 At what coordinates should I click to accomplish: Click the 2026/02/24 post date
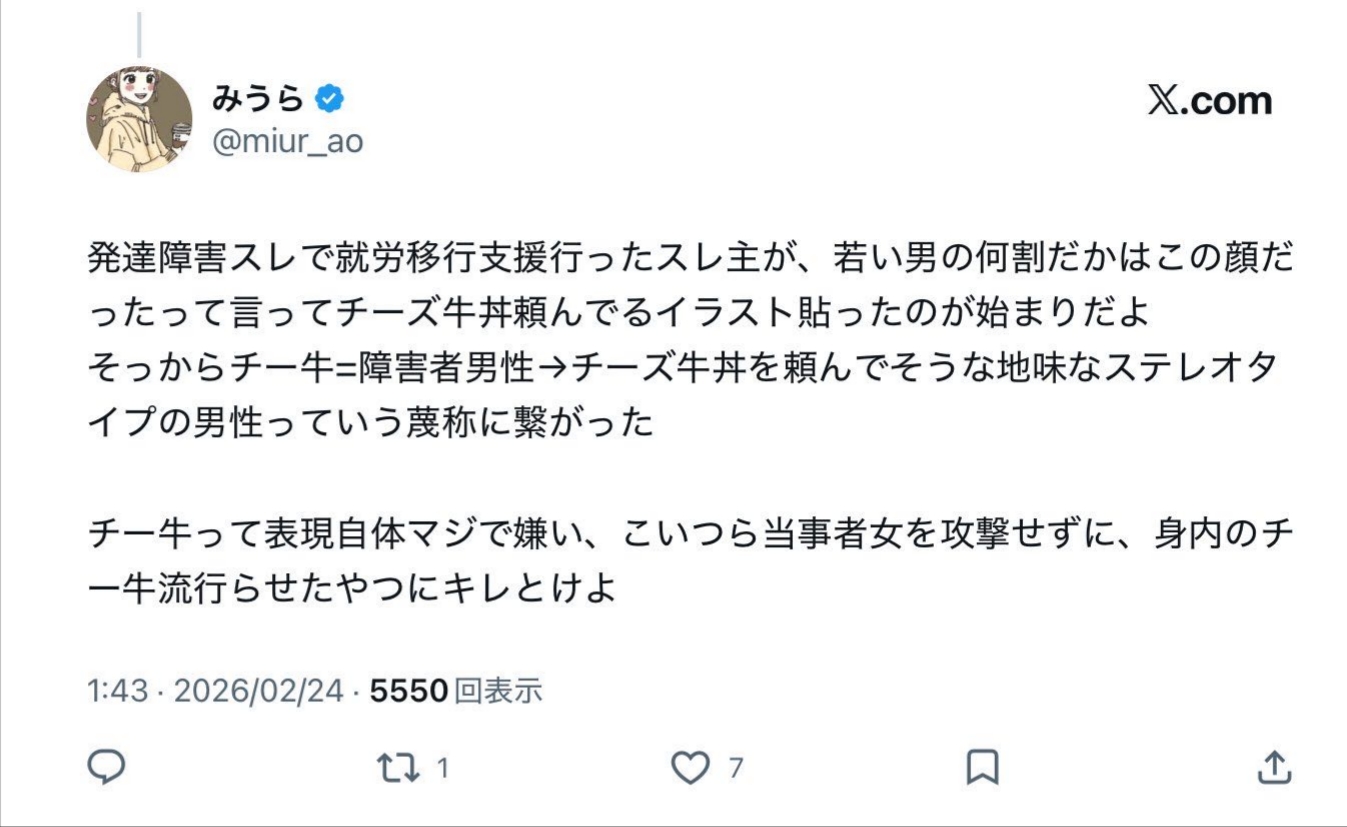pos(259,691)
